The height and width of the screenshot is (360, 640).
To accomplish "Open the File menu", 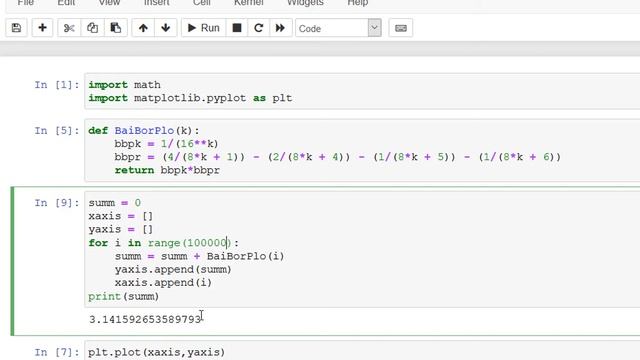I will coord(26,2).
